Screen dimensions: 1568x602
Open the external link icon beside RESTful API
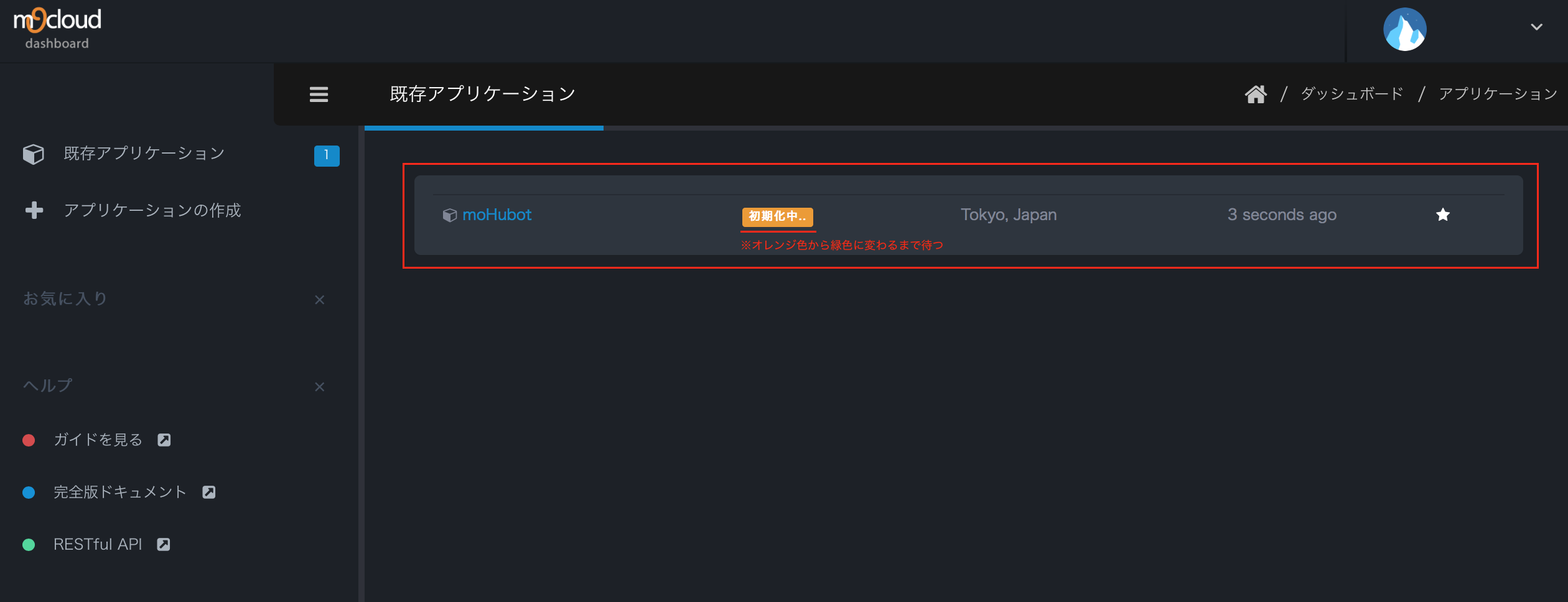[164, 544]
